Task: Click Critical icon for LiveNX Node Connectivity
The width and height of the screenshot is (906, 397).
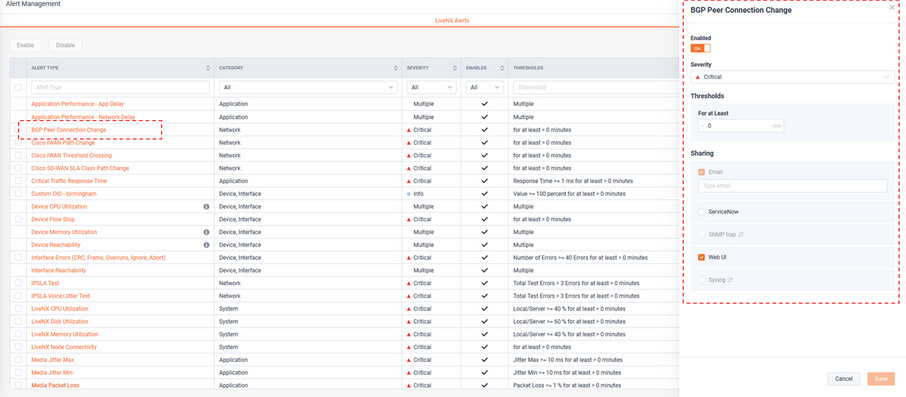Action: pos(409,347)
